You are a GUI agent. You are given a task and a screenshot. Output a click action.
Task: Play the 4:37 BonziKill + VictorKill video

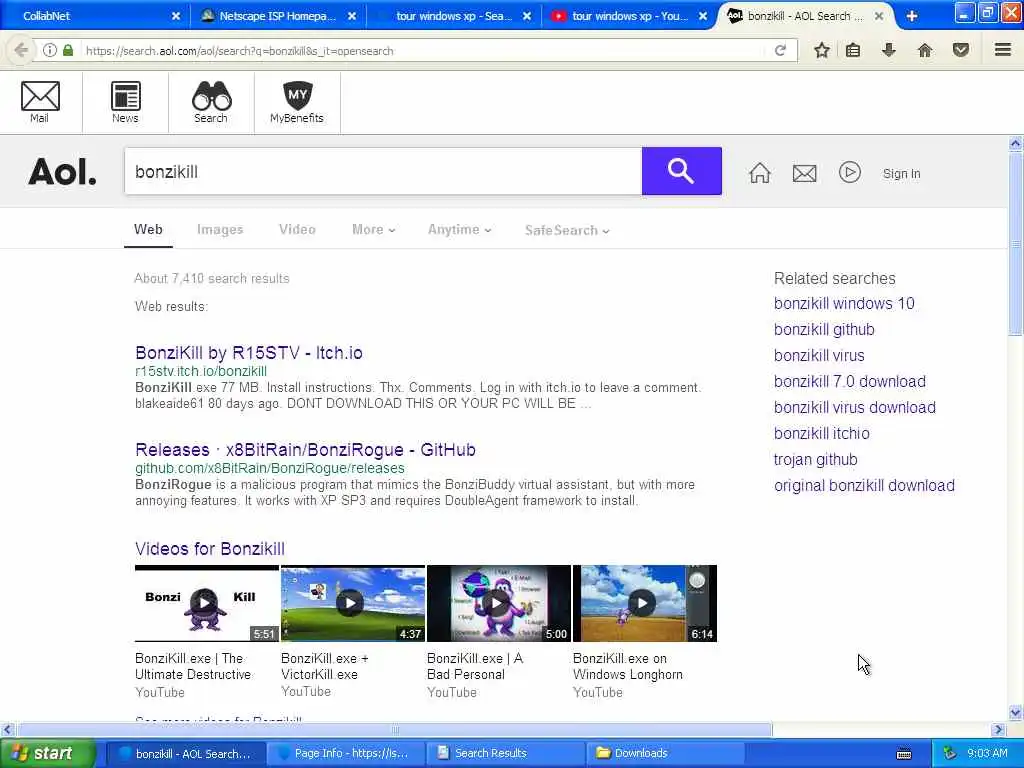tap(353, 603)
